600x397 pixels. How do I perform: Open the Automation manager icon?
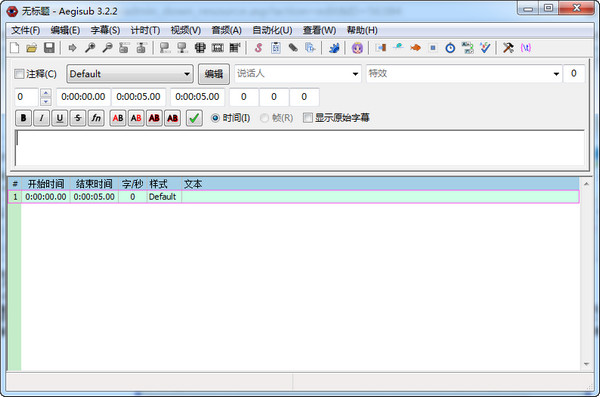[334, 48]
